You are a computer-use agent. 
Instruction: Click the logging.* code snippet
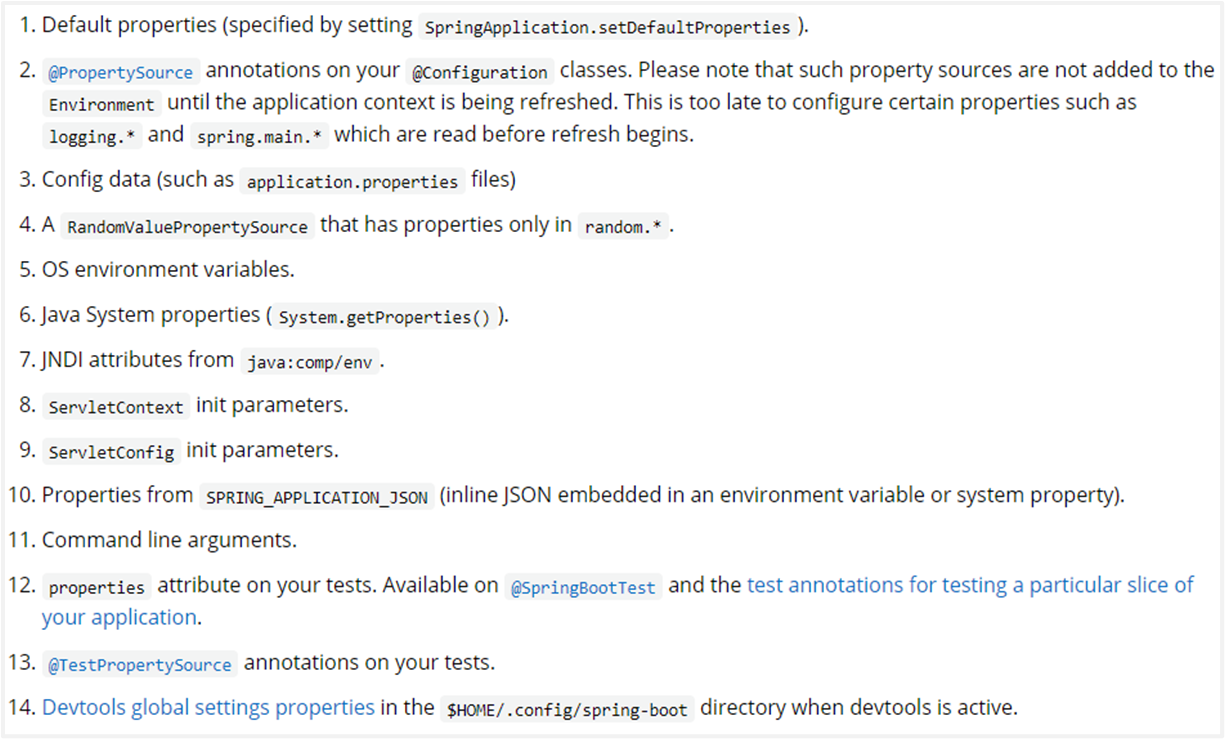(94, 137)
